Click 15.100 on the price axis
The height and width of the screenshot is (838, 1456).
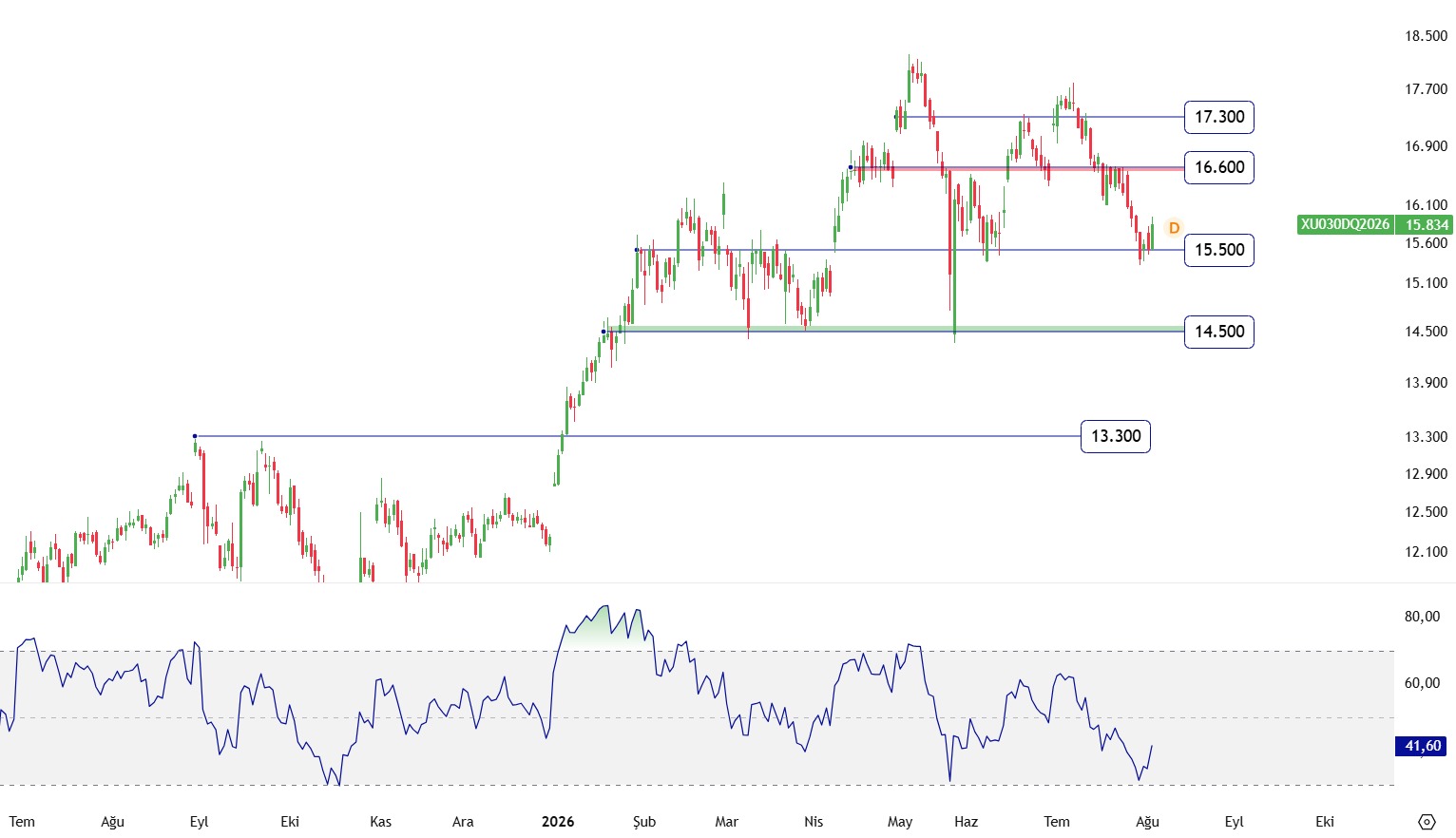click(x=1426, y=283)
